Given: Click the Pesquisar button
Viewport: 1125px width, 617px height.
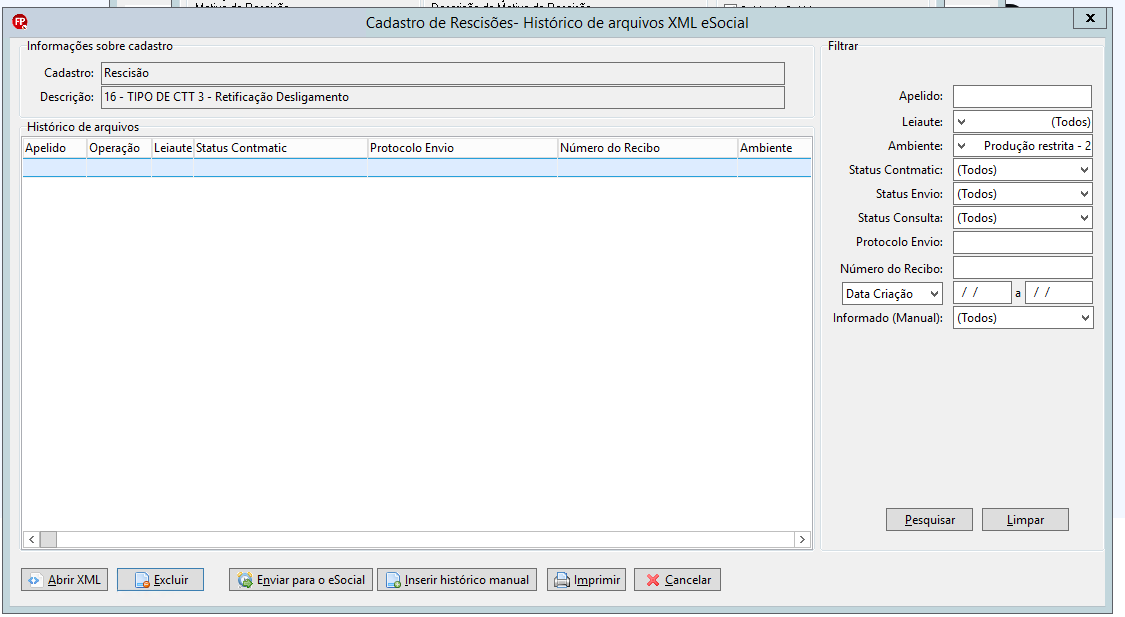Looking at the screenshot, I should tap(929, 519).
